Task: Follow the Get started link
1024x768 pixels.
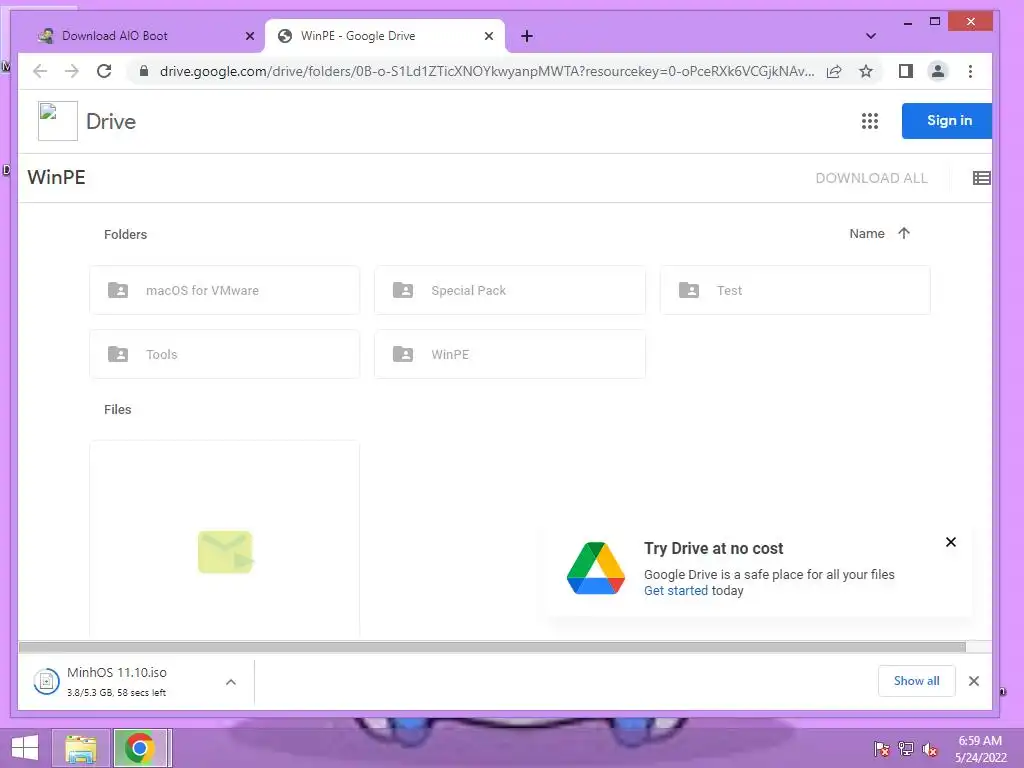Action: [676, 590]
